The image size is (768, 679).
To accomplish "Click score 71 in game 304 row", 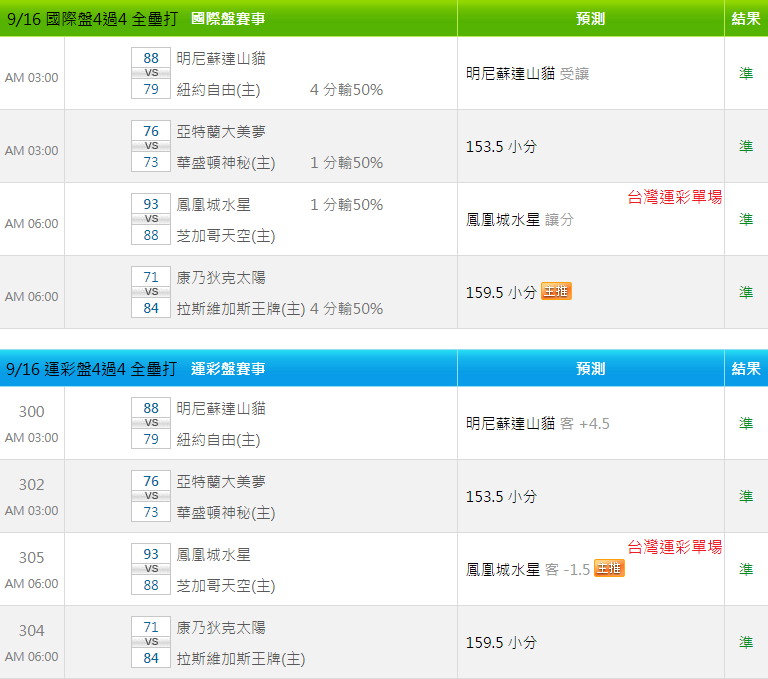I will [x=151, y=627].
